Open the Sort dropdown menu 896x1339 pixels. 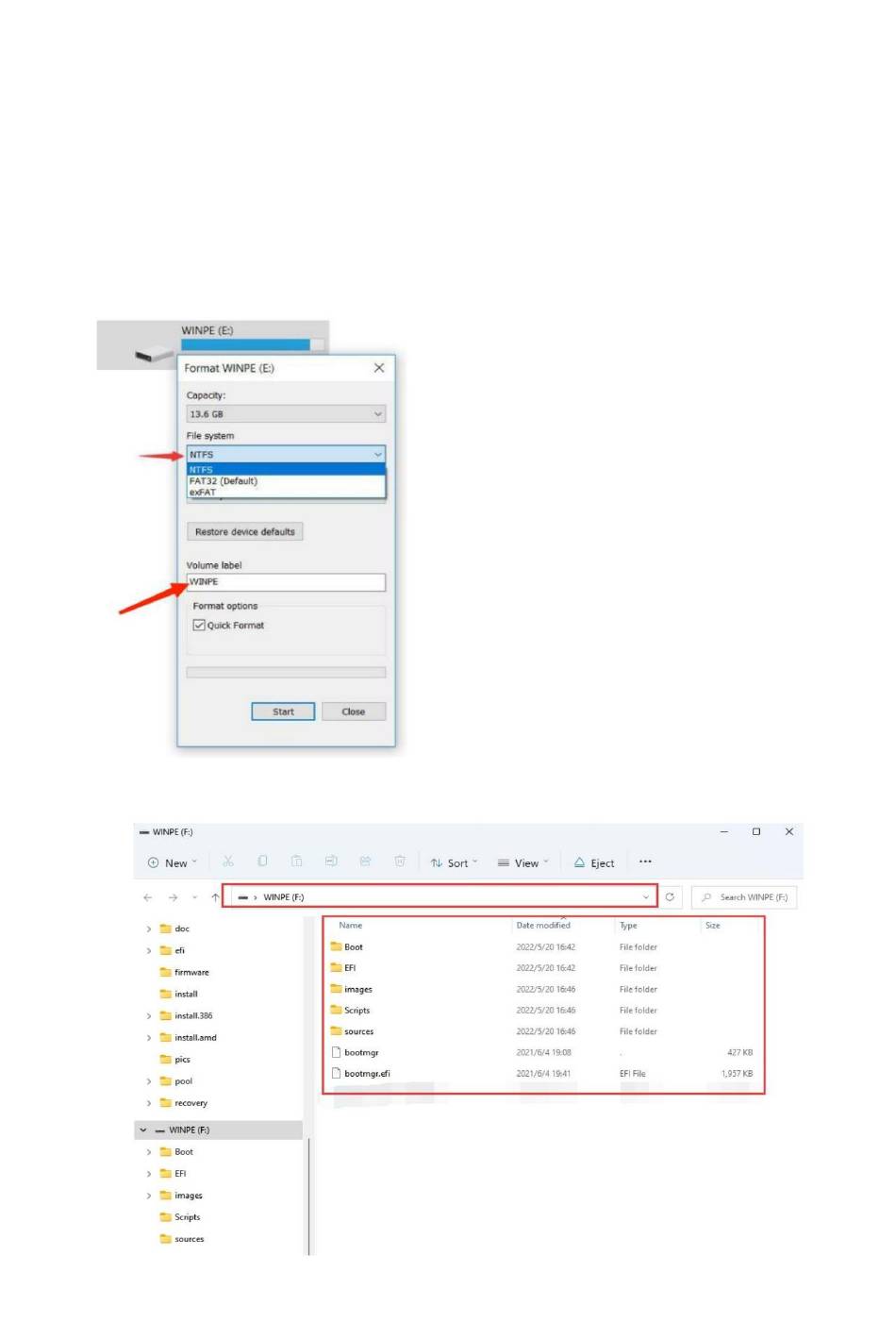tap(454, 862)
